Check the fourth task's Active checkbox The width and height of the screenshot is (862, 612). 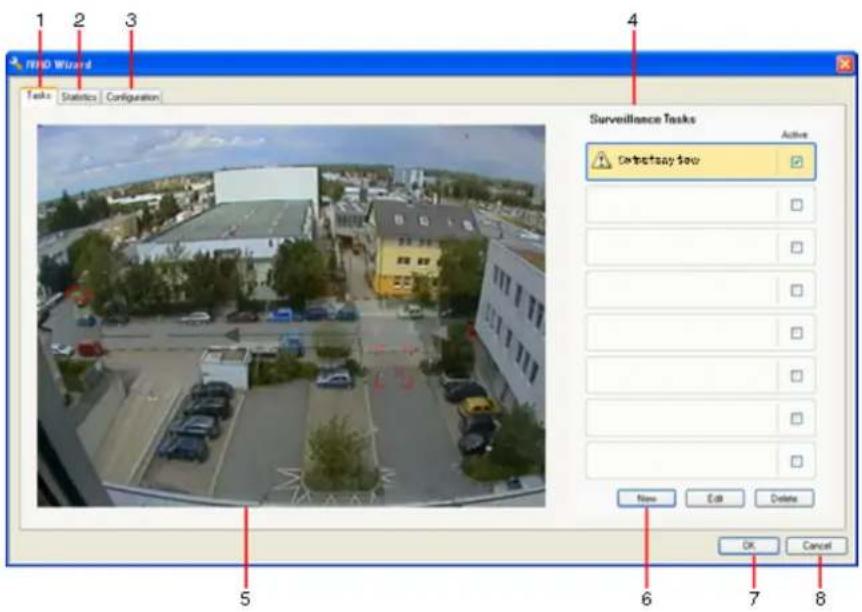pyautogui.click(x=797, y=290)
